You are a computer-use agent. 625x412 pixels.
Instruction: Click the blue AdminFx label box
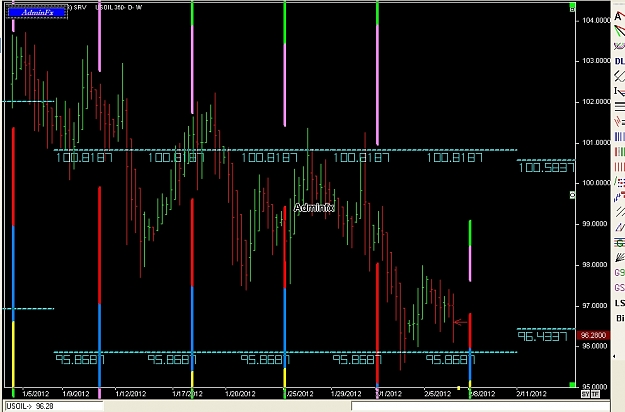click(37, 12)
